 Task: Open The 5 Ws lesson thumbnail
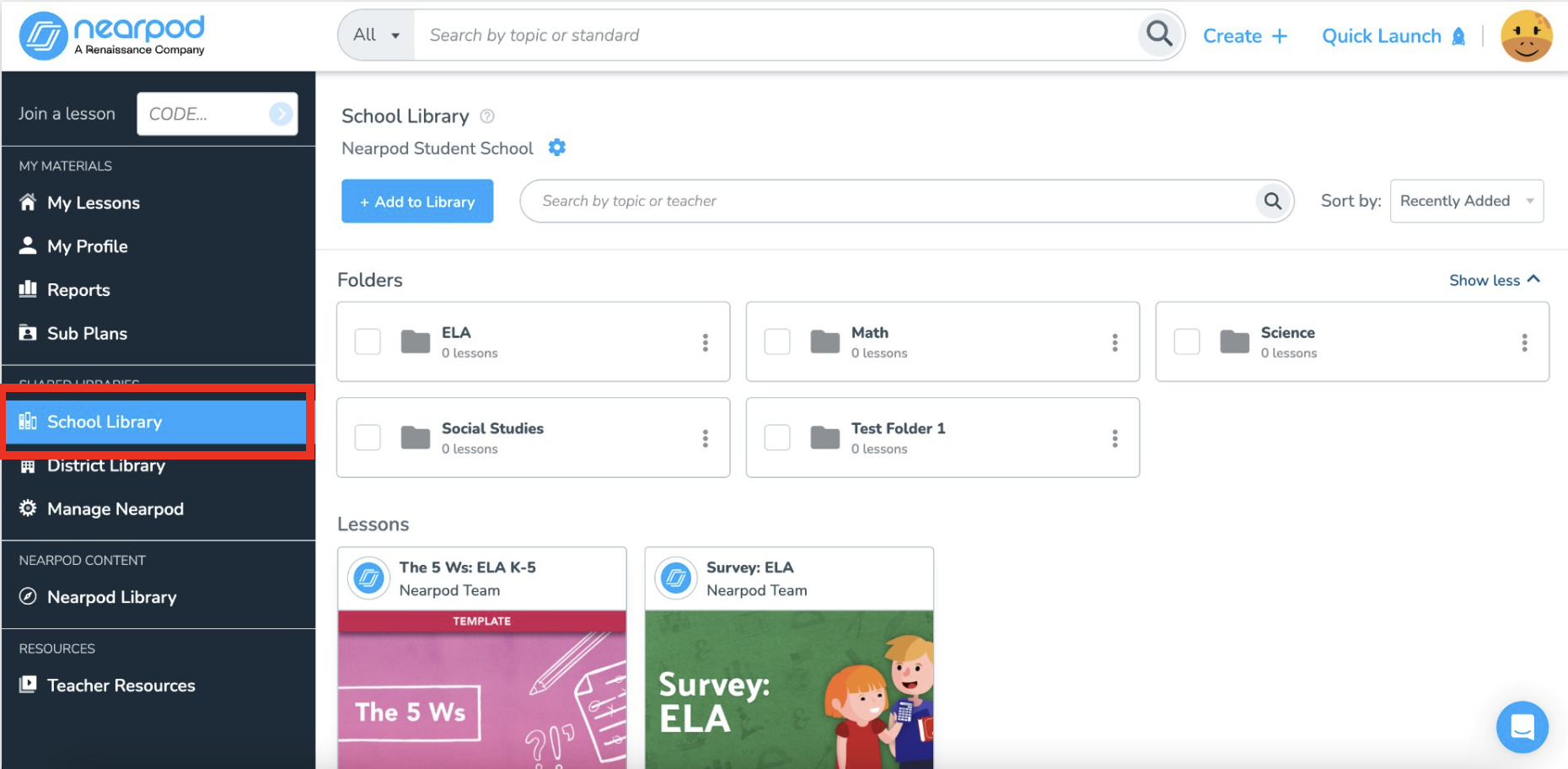tap(482, 690)
